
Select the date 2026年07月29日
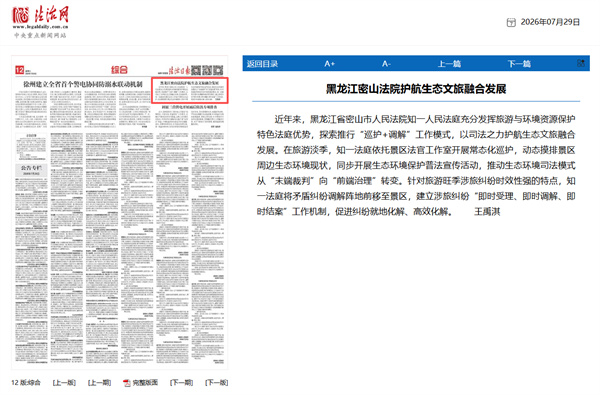coord(550,22)
